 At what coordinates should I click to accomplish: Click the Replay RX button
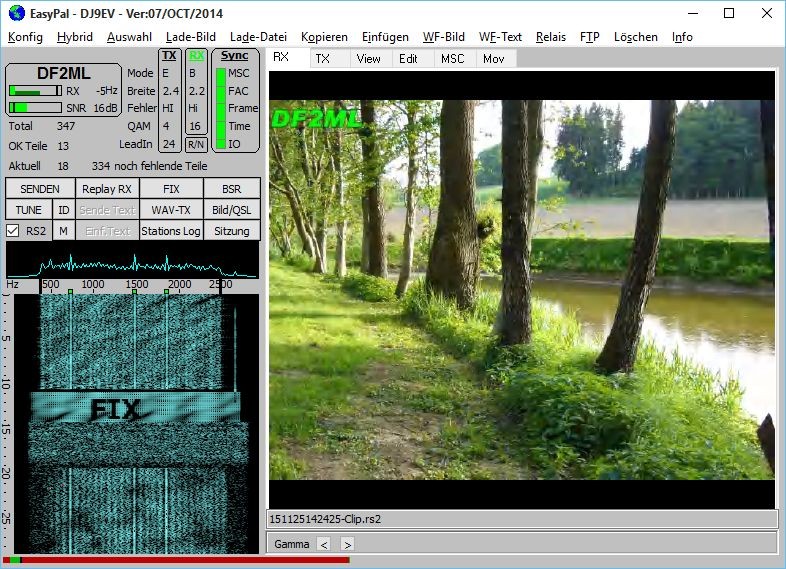point(107,189)
